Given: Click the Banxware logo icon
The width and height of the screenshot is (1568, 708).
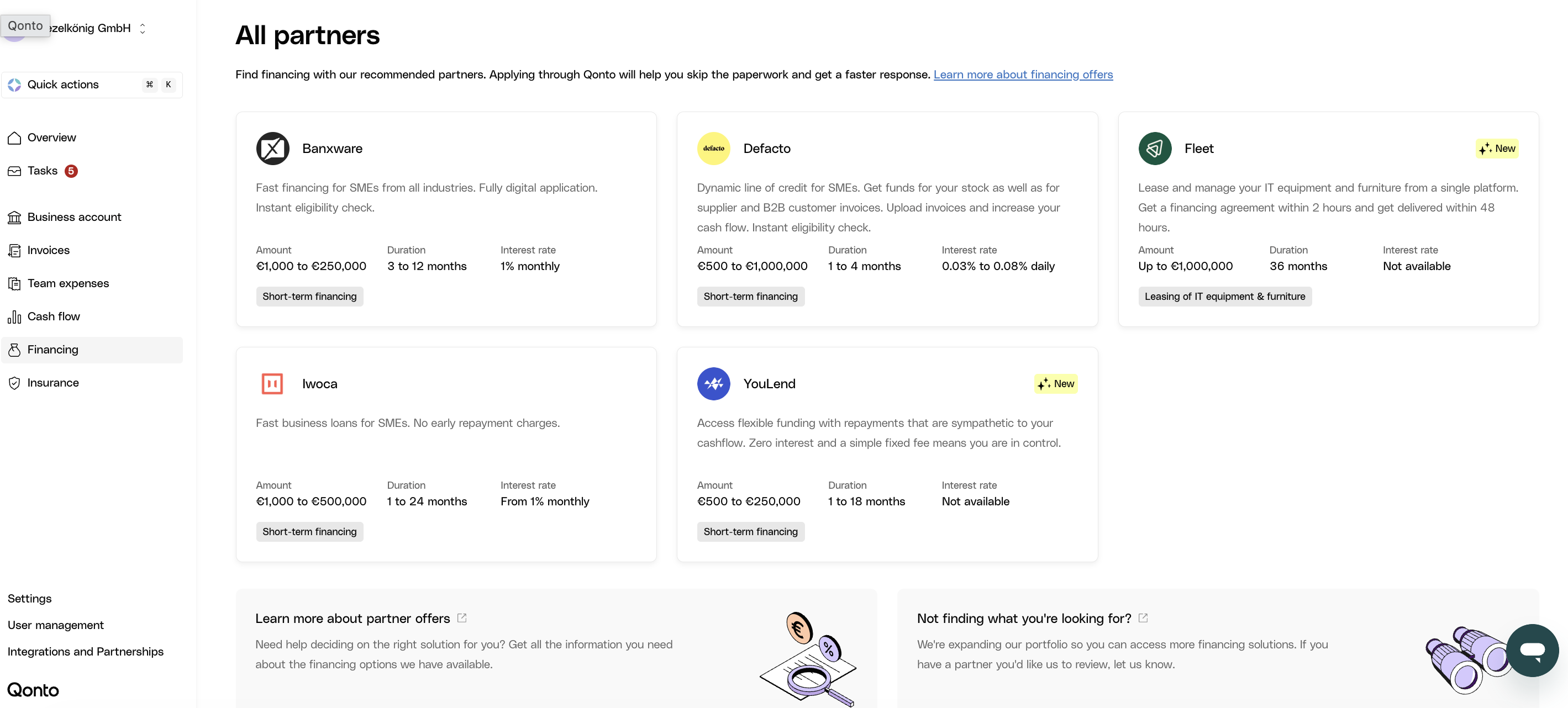Looking at the screenshot, I should pyautogui.click(x=272, y=149).
